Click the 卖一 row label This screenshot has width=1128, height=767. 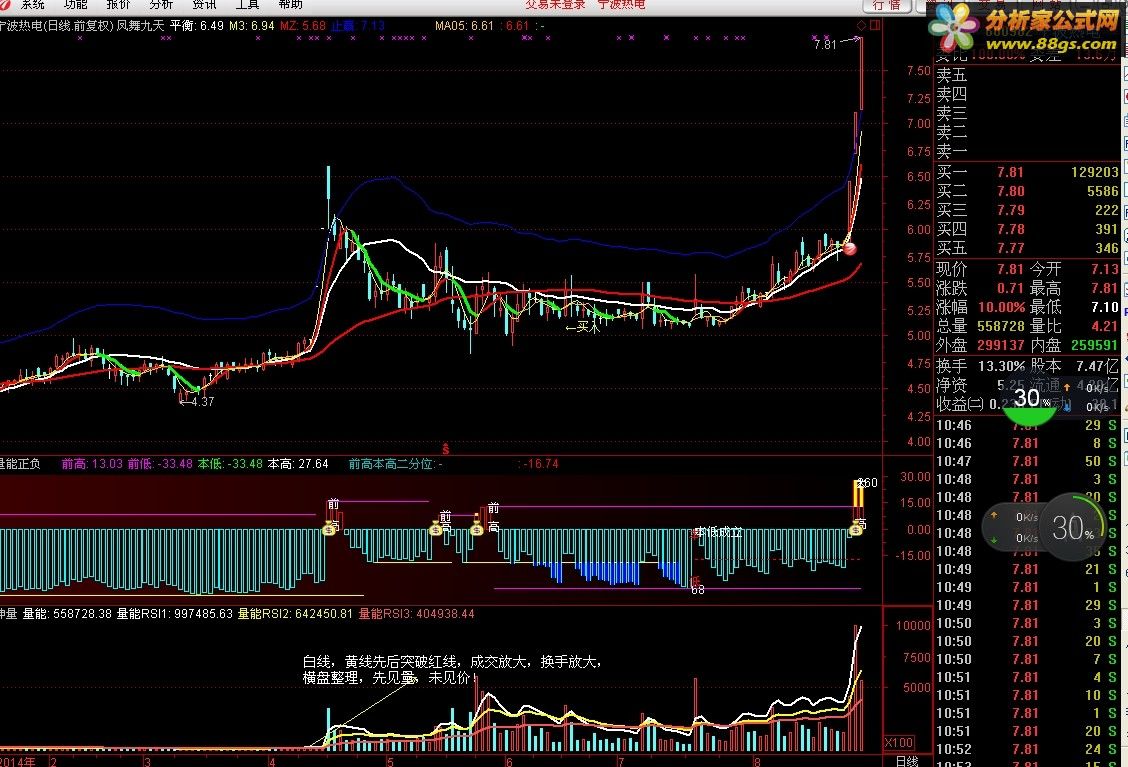pos(952,152)
